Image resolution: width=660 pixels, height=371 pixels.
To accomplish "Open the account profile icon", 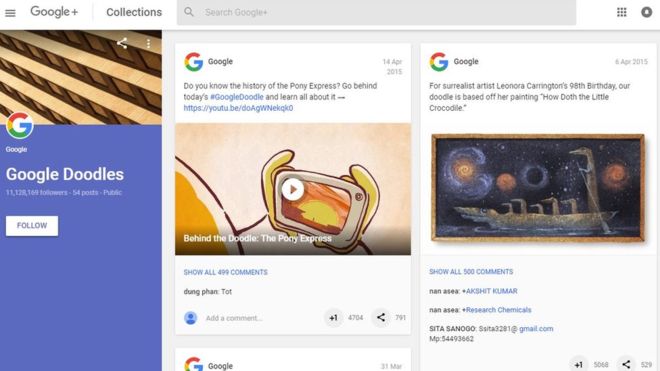I will point(646,12).
